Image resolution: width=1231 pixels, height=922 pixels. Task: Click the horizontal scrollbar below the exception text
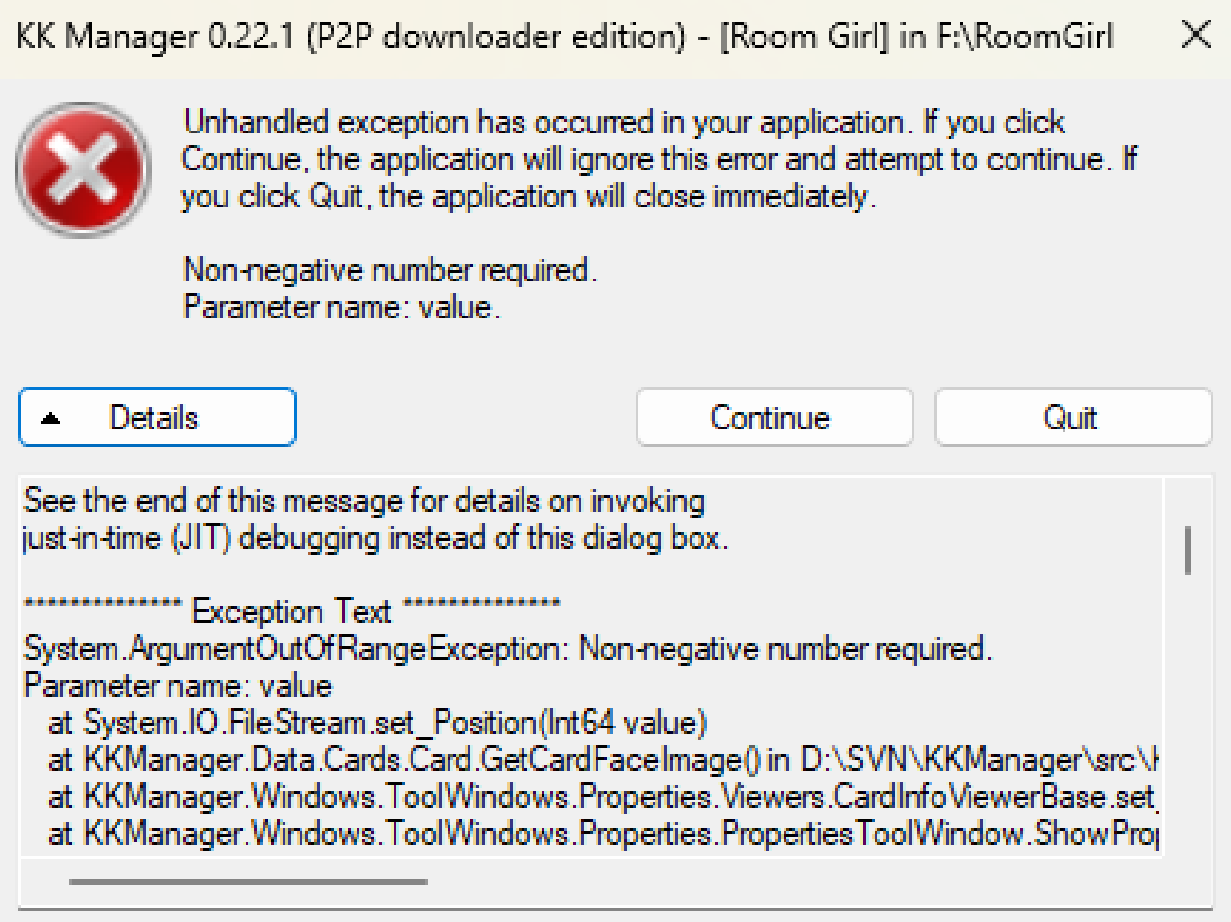point(246,882)
